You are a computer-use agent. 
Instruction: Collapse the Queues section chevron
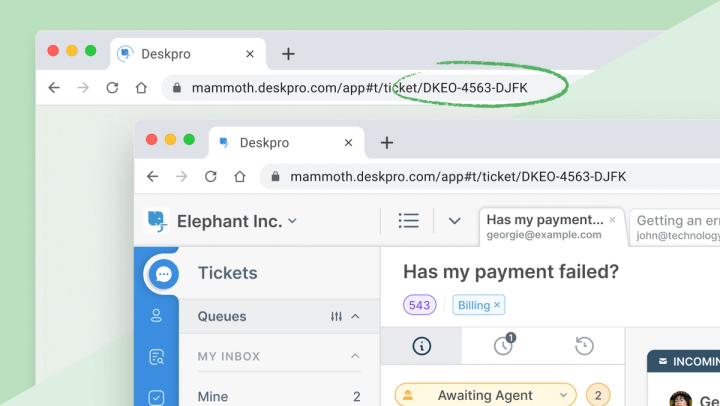click(355, 317)
